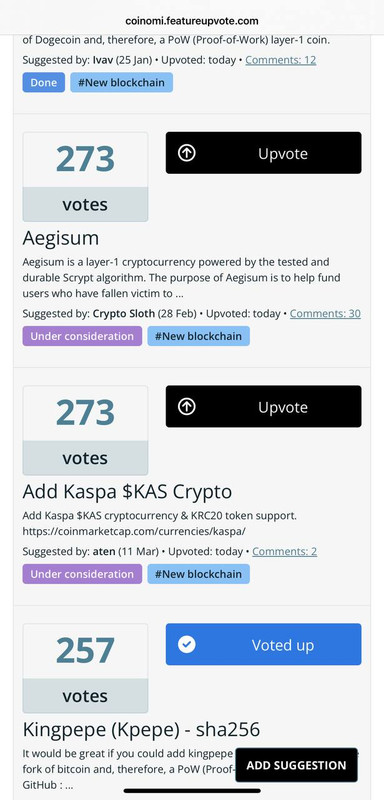The width and height of the screenshot is (384, 800).
Task: Upvote the Add Kaspa $KAS Crypto suggestion
Action: point(263,407)
